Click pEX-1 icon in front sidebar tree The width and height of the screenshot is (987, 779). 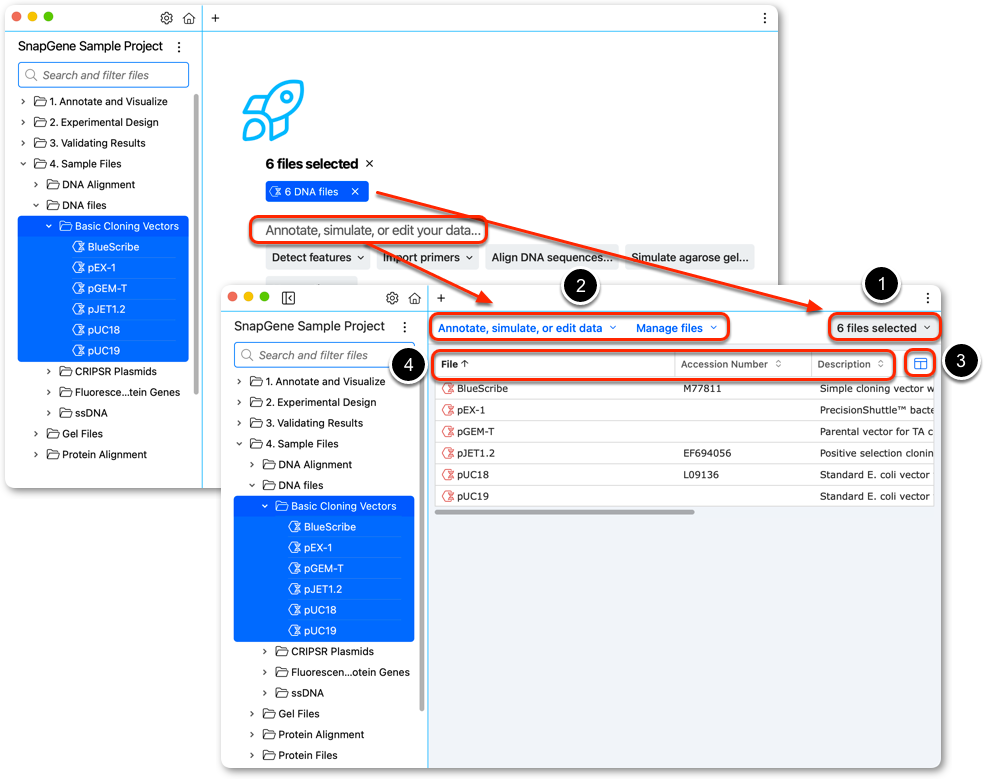click(x=295, y=547)
